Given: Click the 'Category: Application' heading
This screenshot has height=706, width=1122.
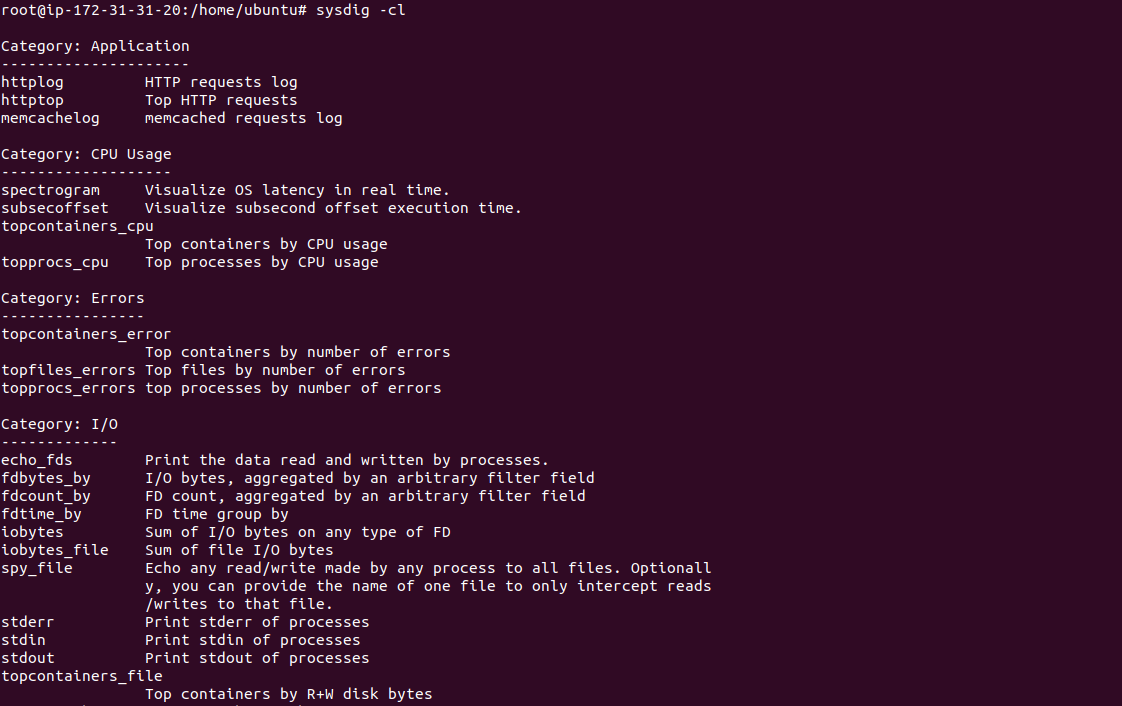Looking at the screenshot, I should [95, 46].
